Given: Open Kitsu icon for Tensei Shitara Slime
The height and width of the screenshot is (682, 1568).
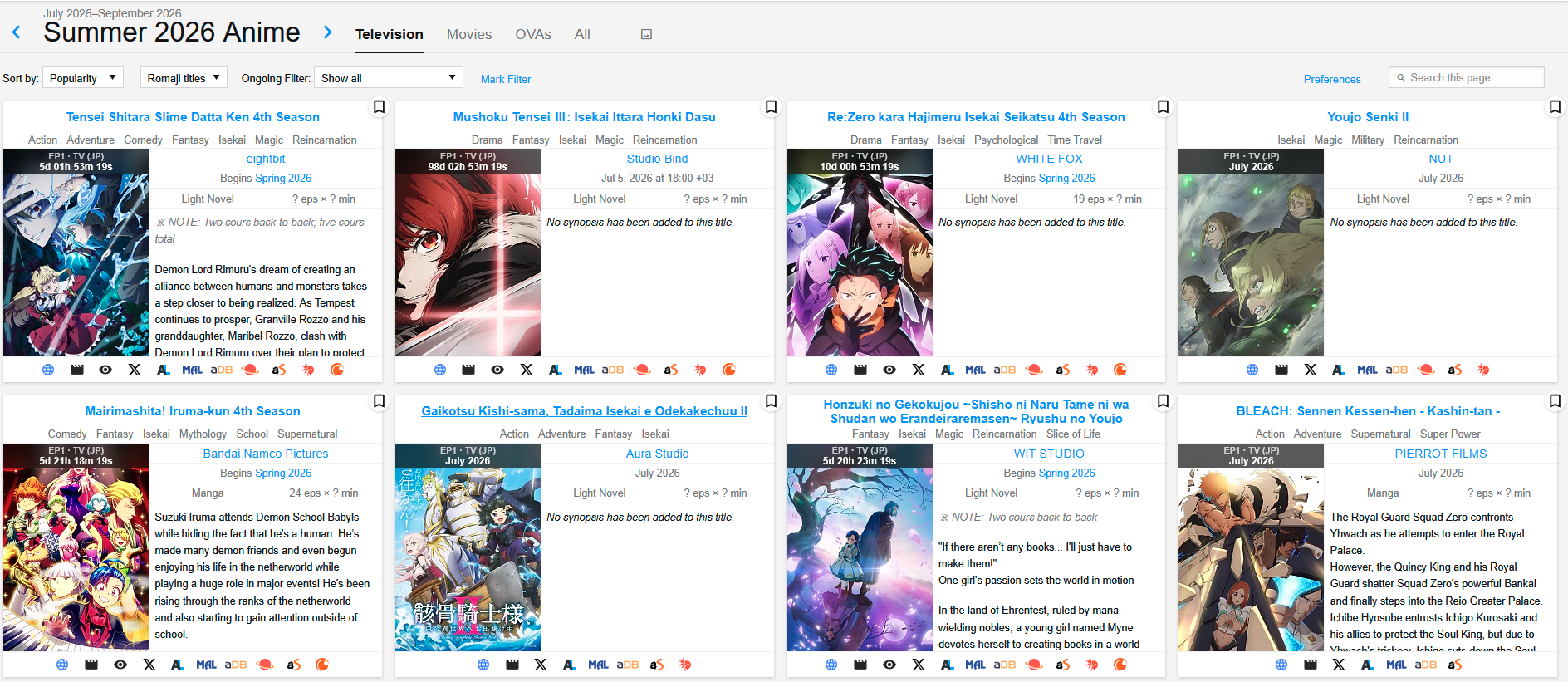Looking at the screenshot, I should (308, 370).
